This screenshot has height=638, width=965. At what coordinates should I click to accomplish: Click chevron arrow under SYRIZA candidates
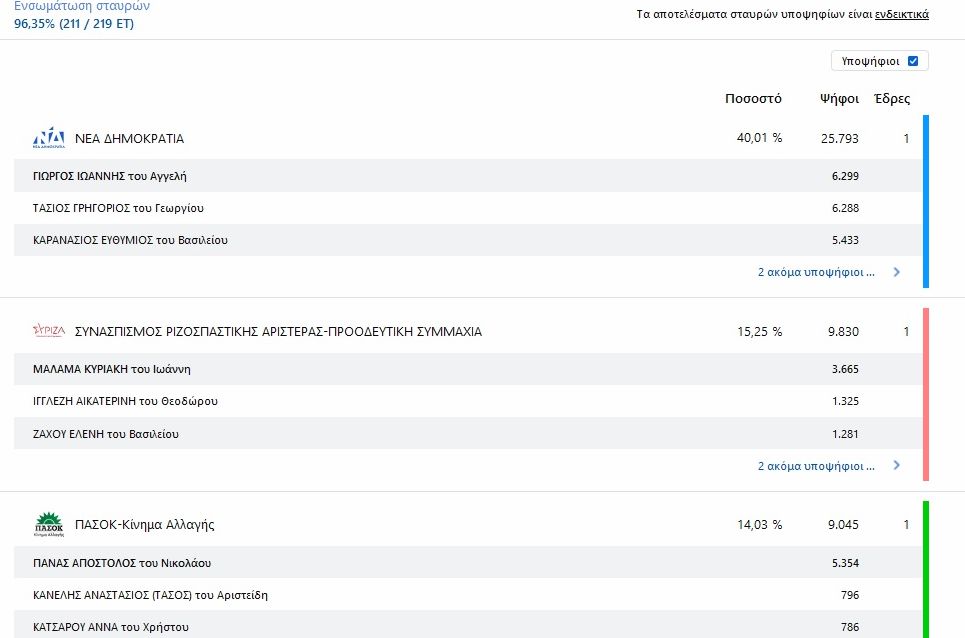pos(896,466)
